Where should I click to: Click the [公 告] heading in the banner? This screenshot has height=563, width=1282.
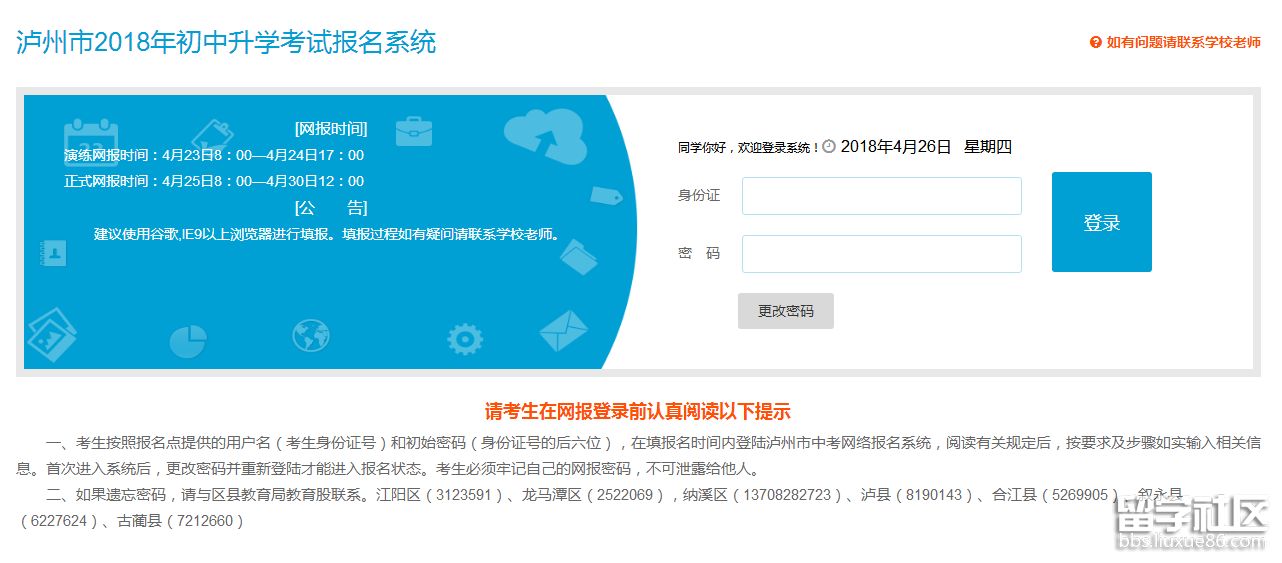tap(331, 208)
